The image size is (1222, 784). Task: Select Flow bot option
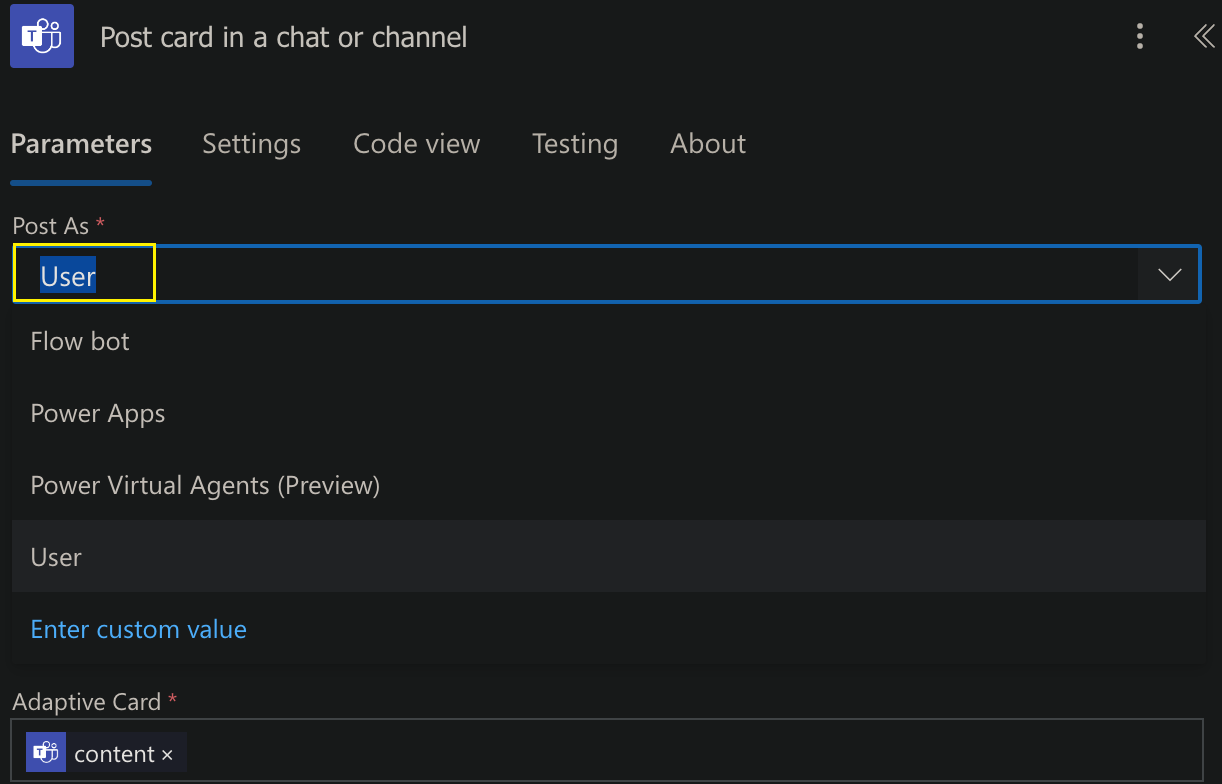click(x=608, y=341)
